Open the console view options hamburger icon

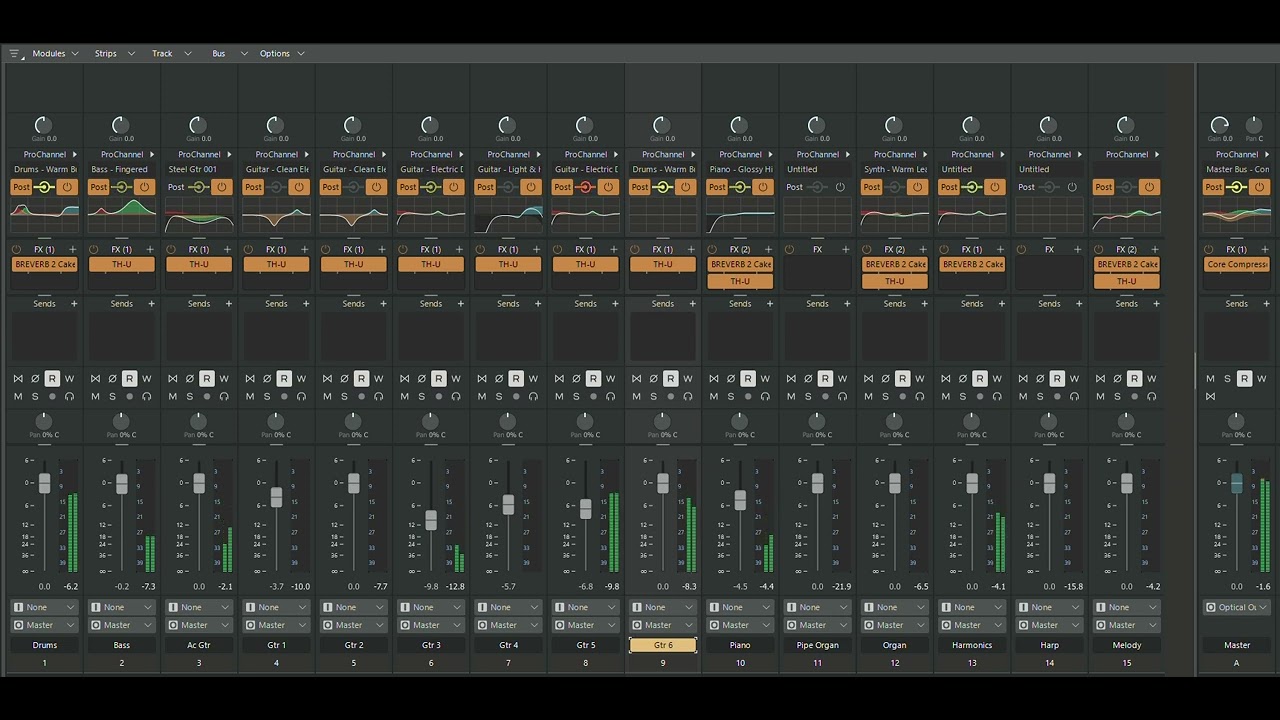(15, 54)
